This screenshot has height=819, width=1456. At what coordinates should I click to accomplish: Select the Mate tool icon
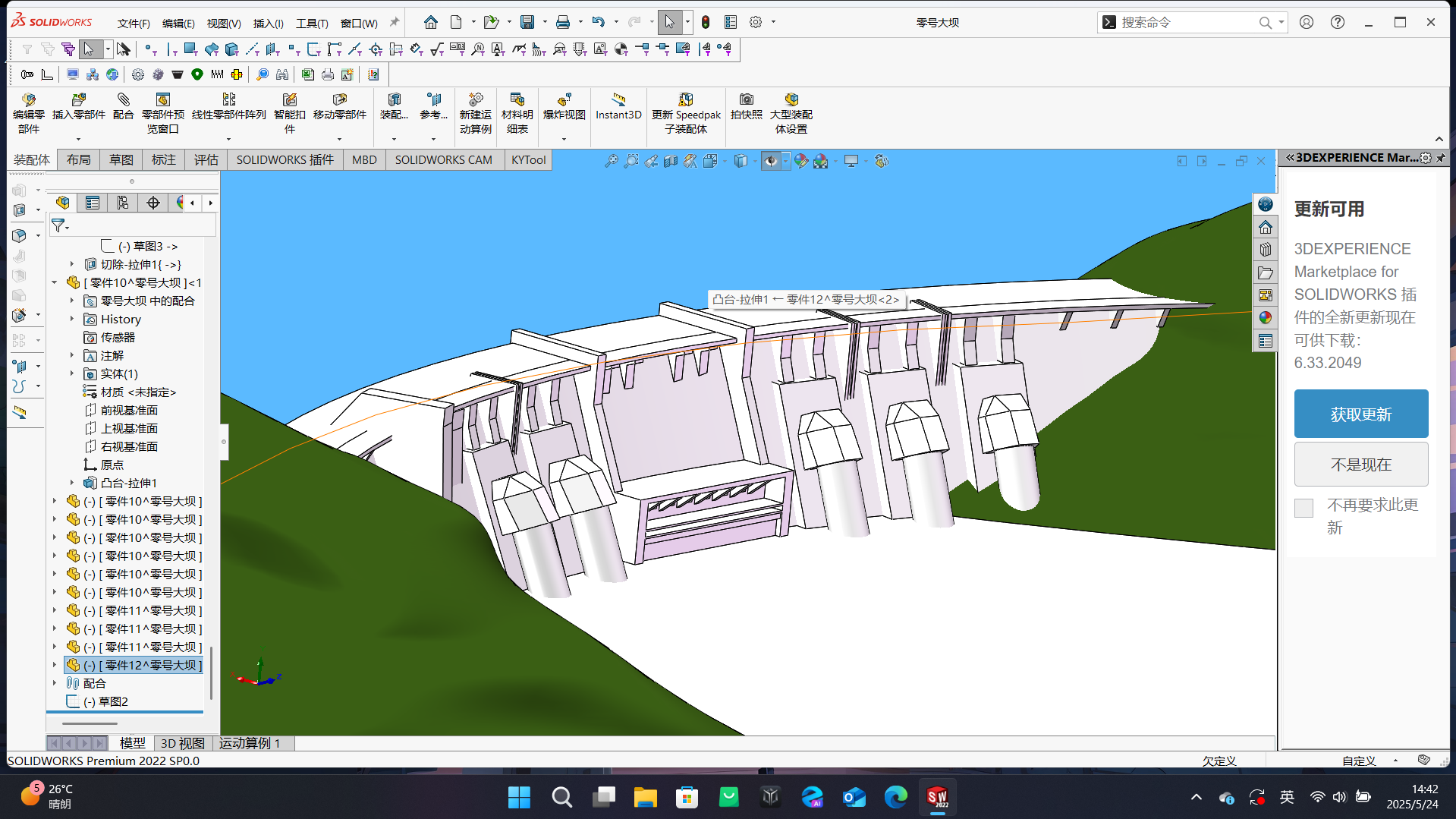coord(123,100)
